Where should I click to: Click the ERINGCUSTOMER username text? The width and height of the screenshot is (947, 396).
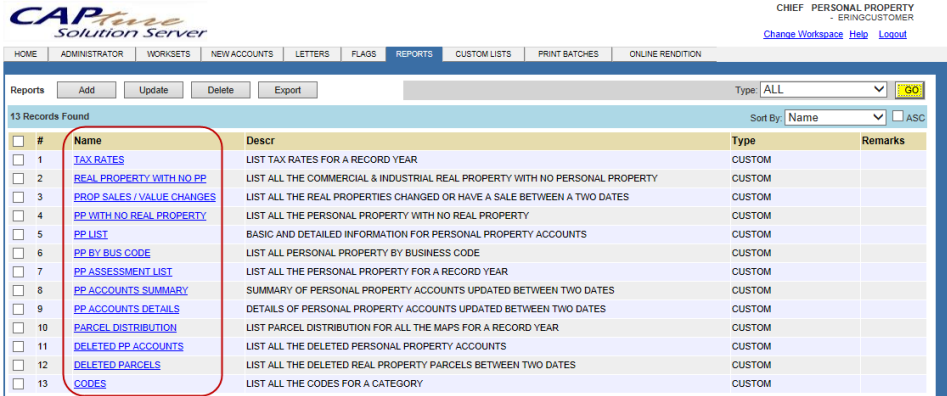click(876, 18)
